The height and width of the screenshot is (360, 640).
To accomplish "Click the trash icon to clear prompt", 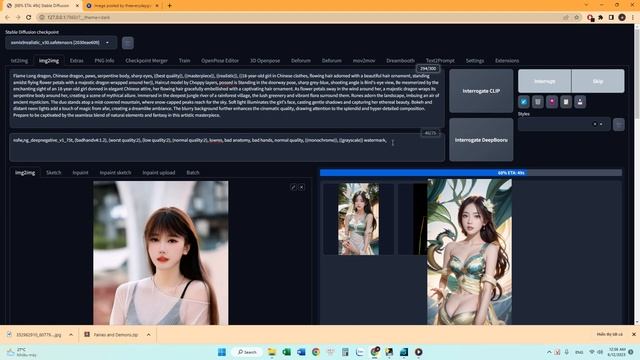I will [x=538, y=102].
